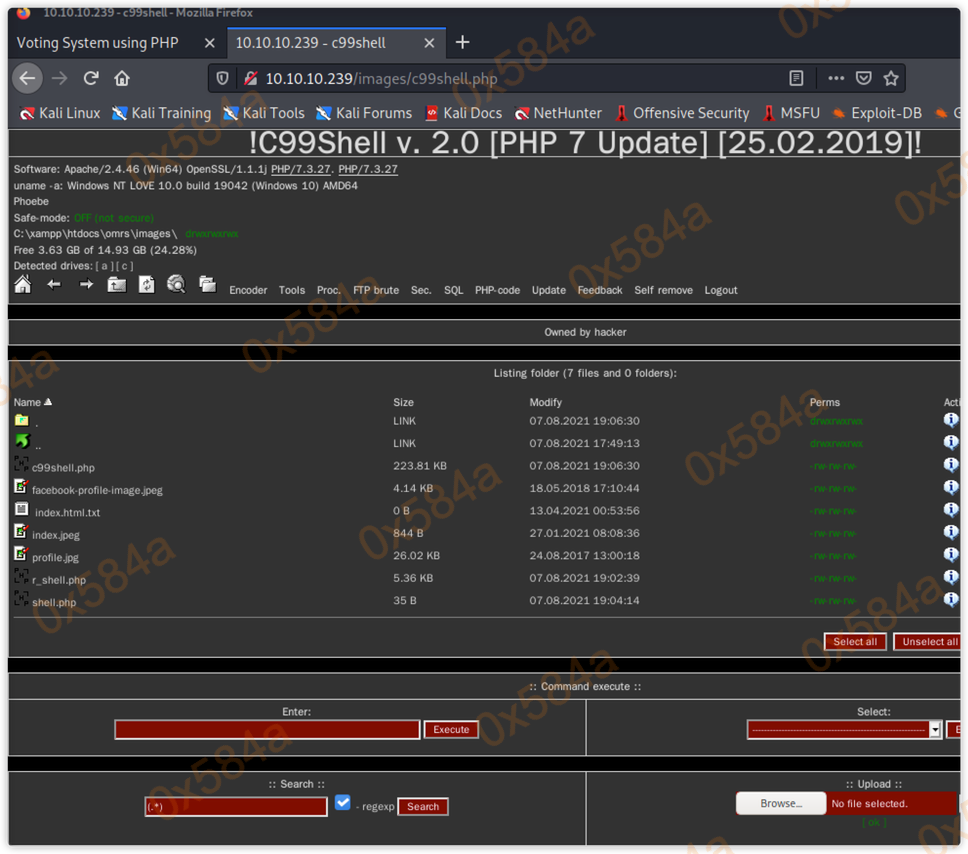Viewport: 968px width, 854px height.
Task: Sort listing by Name column
Action: click(x=27, y=402)
